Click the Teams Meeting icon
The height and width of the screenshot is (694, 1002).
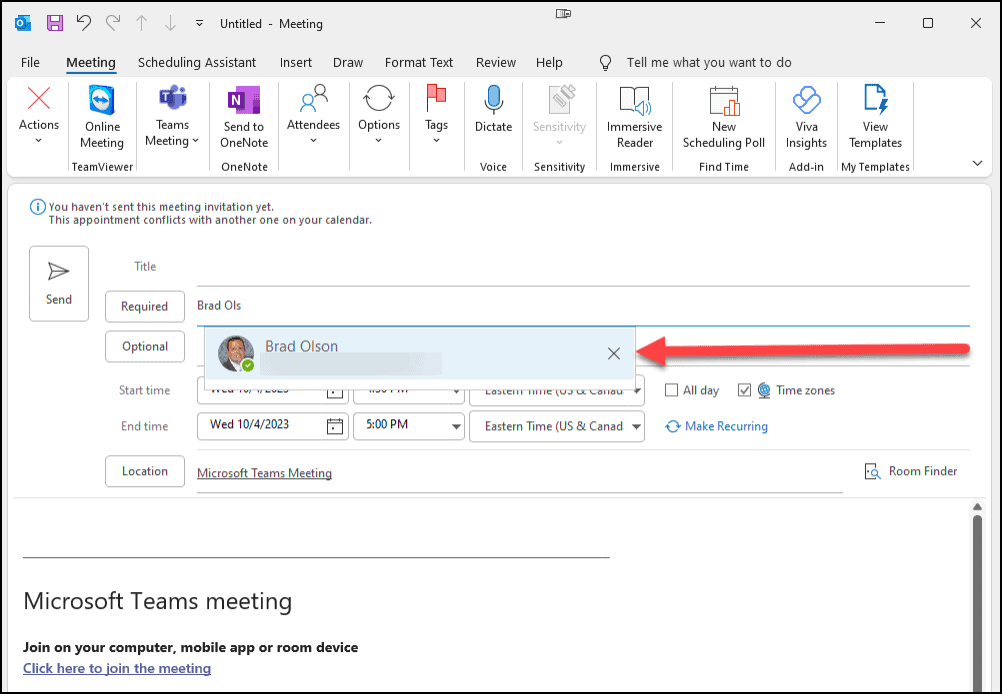click(x=173, y=99)
